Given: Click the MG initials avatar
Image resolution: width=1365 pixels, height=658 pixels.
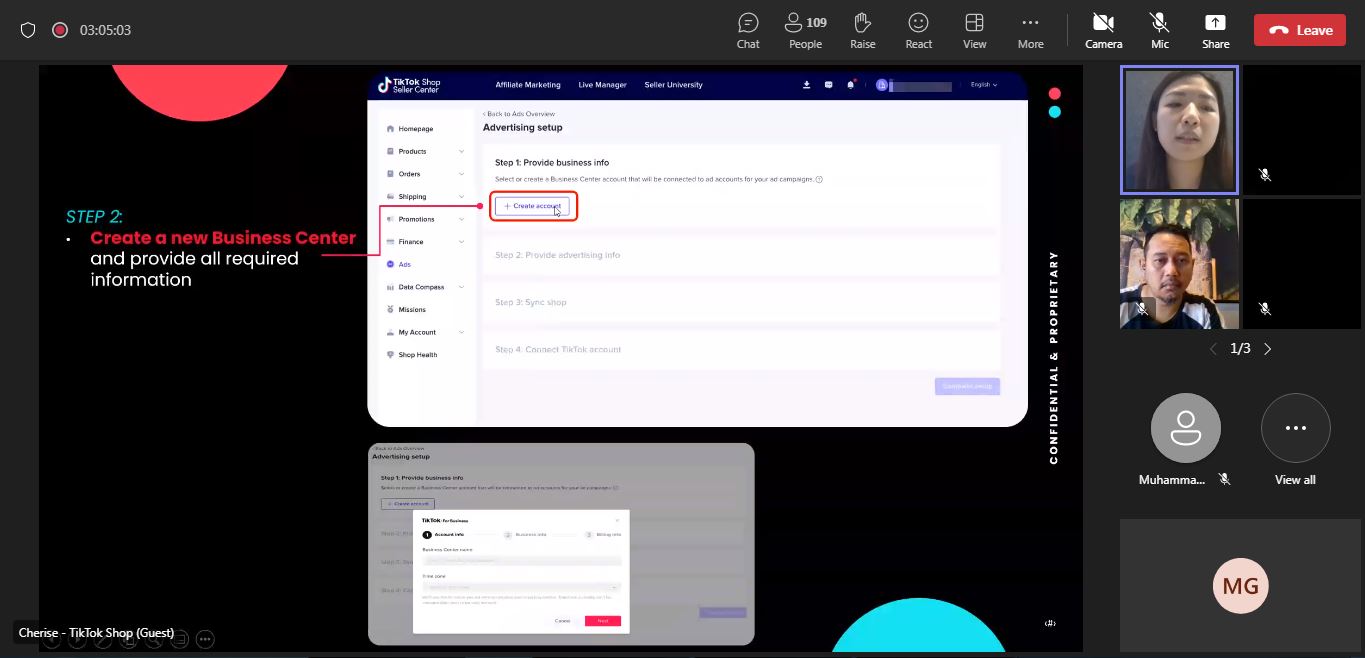Looking at the screenshot, I should (x=1240, y=586).
